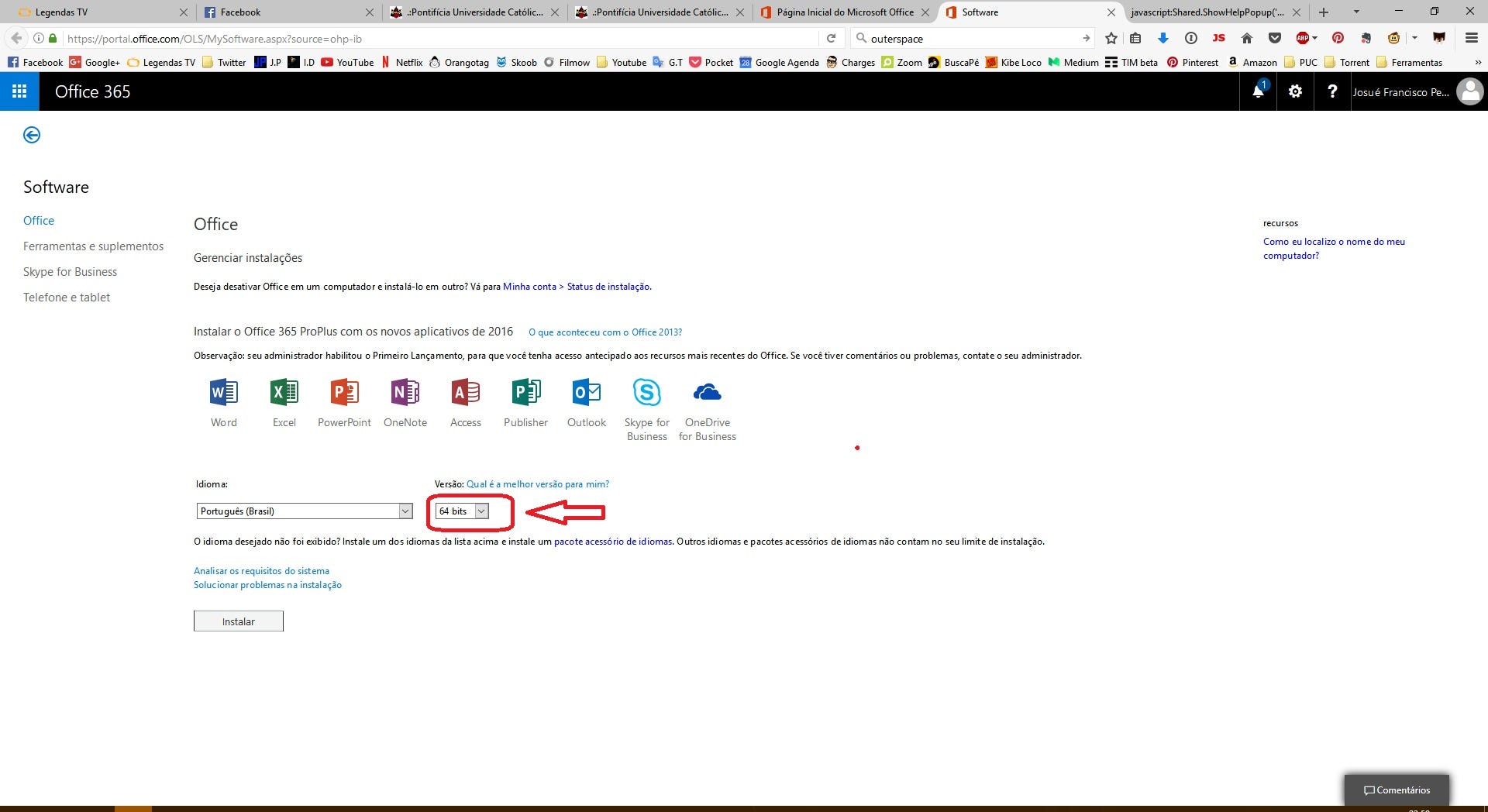Viewport: 1488px width, 812px height.
Task: Click the URL address bar
Action: [438, 39]
